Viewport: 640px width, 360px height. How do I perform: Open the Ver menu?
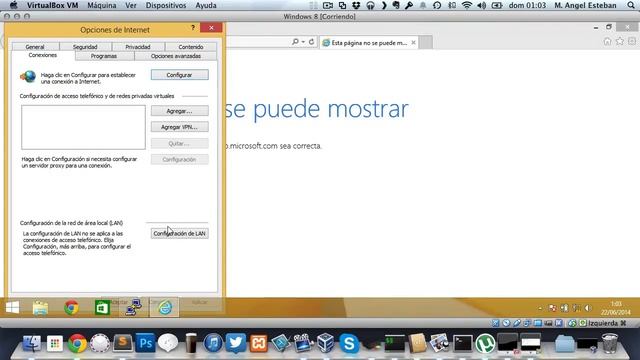point(131,5)
